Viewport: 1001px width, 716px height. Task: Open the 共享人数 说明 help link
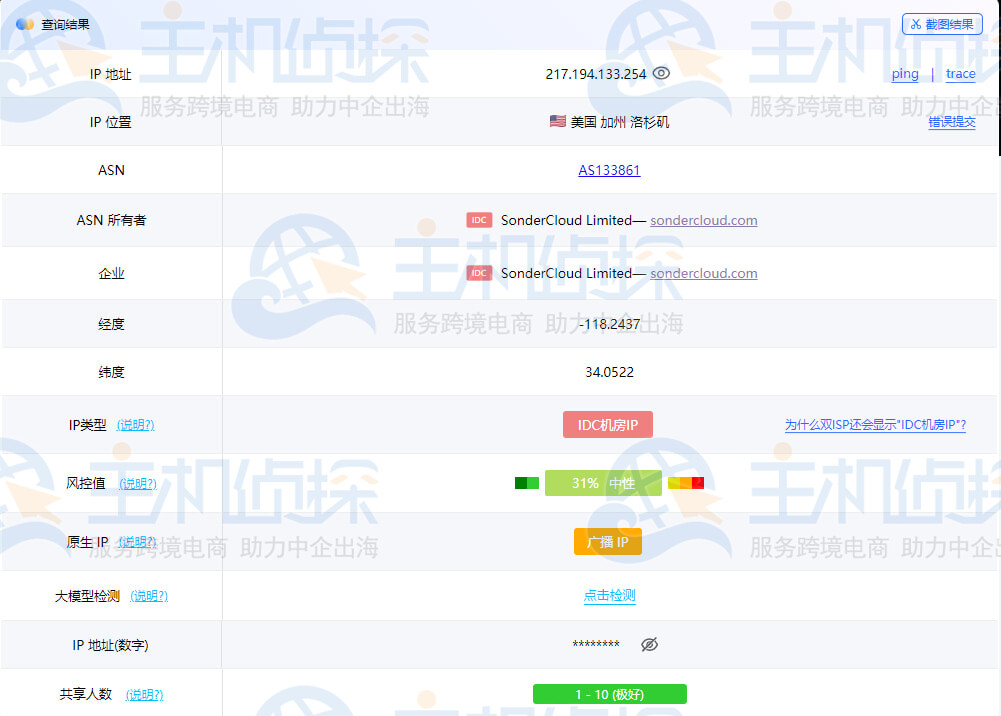tap(143, 694)
